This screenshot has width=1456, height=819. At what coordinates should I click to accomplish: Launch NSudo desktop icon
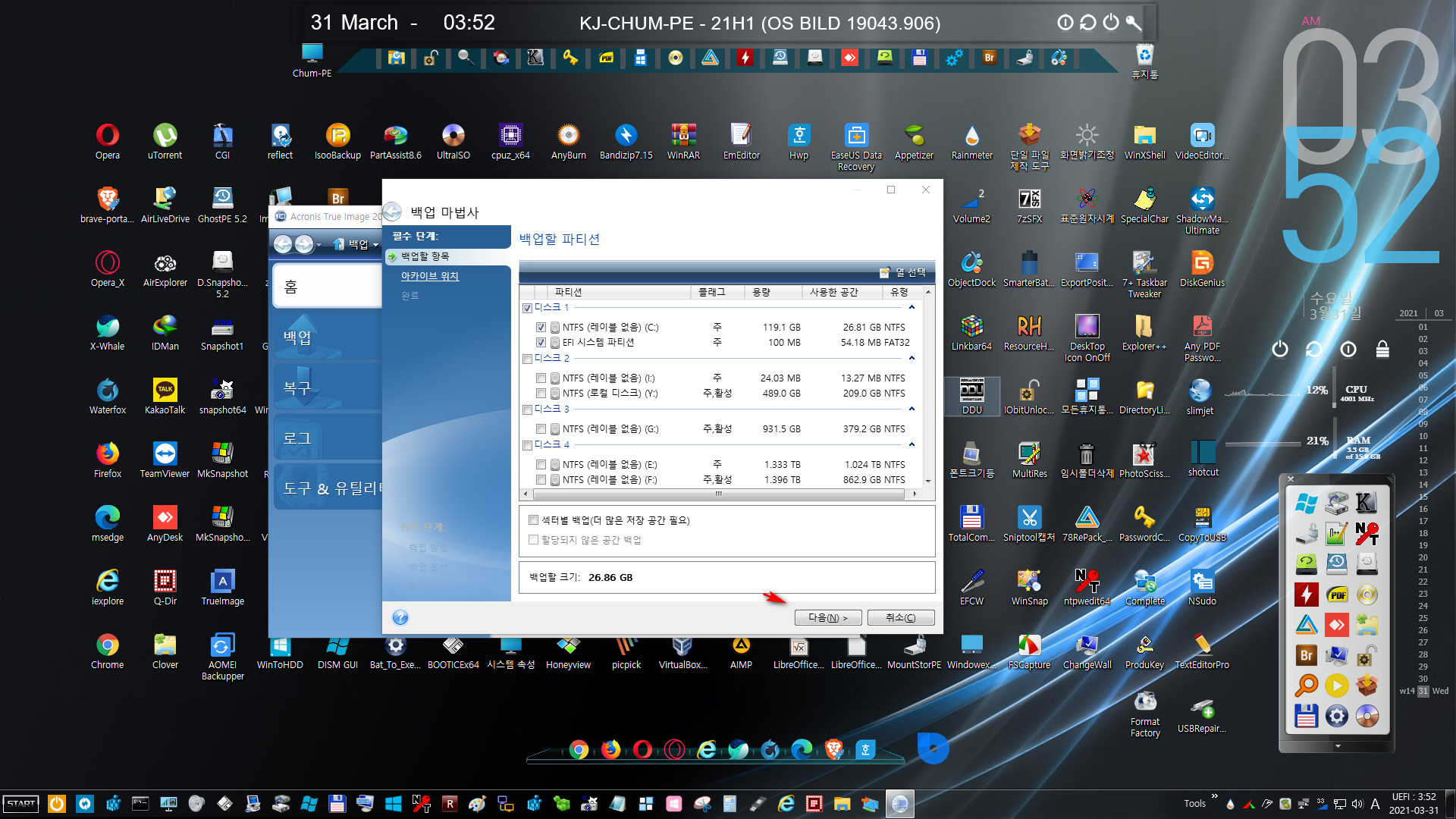(x=1202, y=588)
